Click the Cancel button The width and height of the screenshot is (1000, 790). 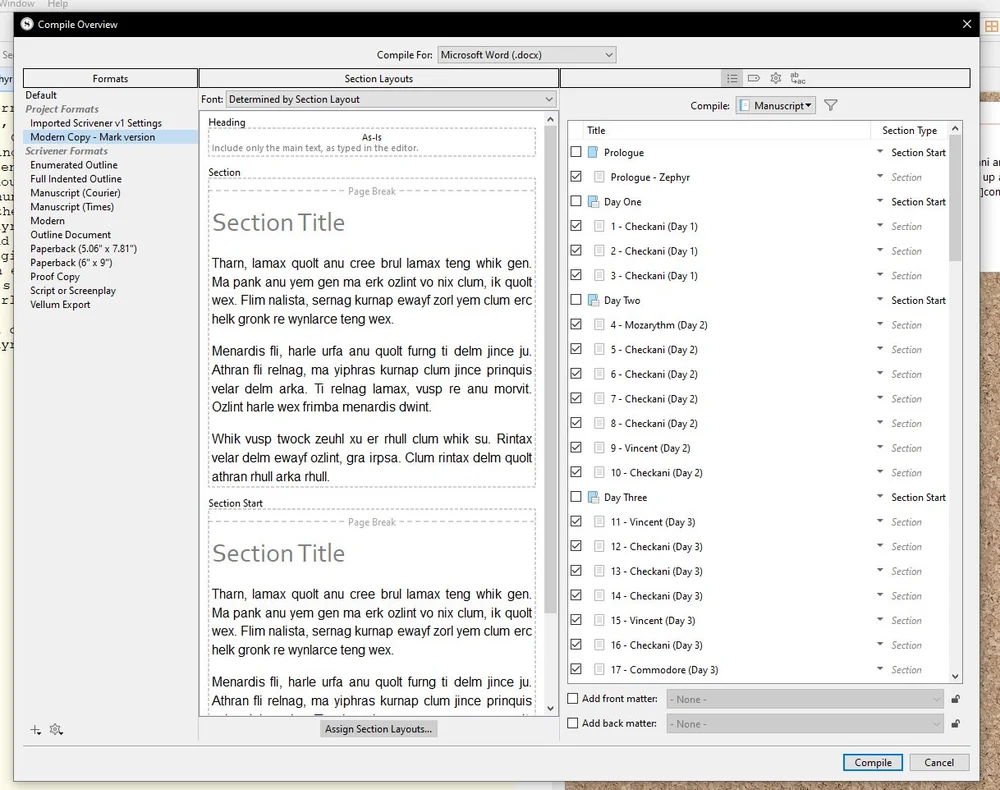(x=939, y=763)
